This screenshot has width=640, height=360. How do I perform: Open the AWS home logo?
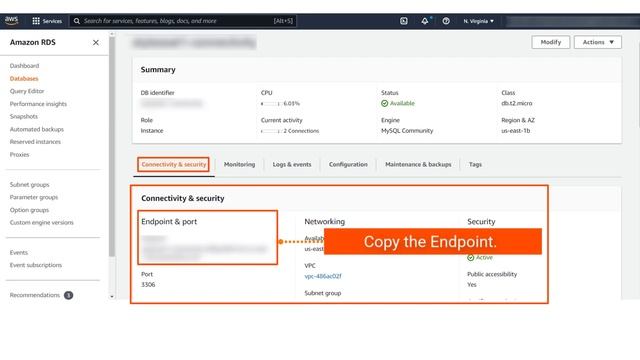11,20
